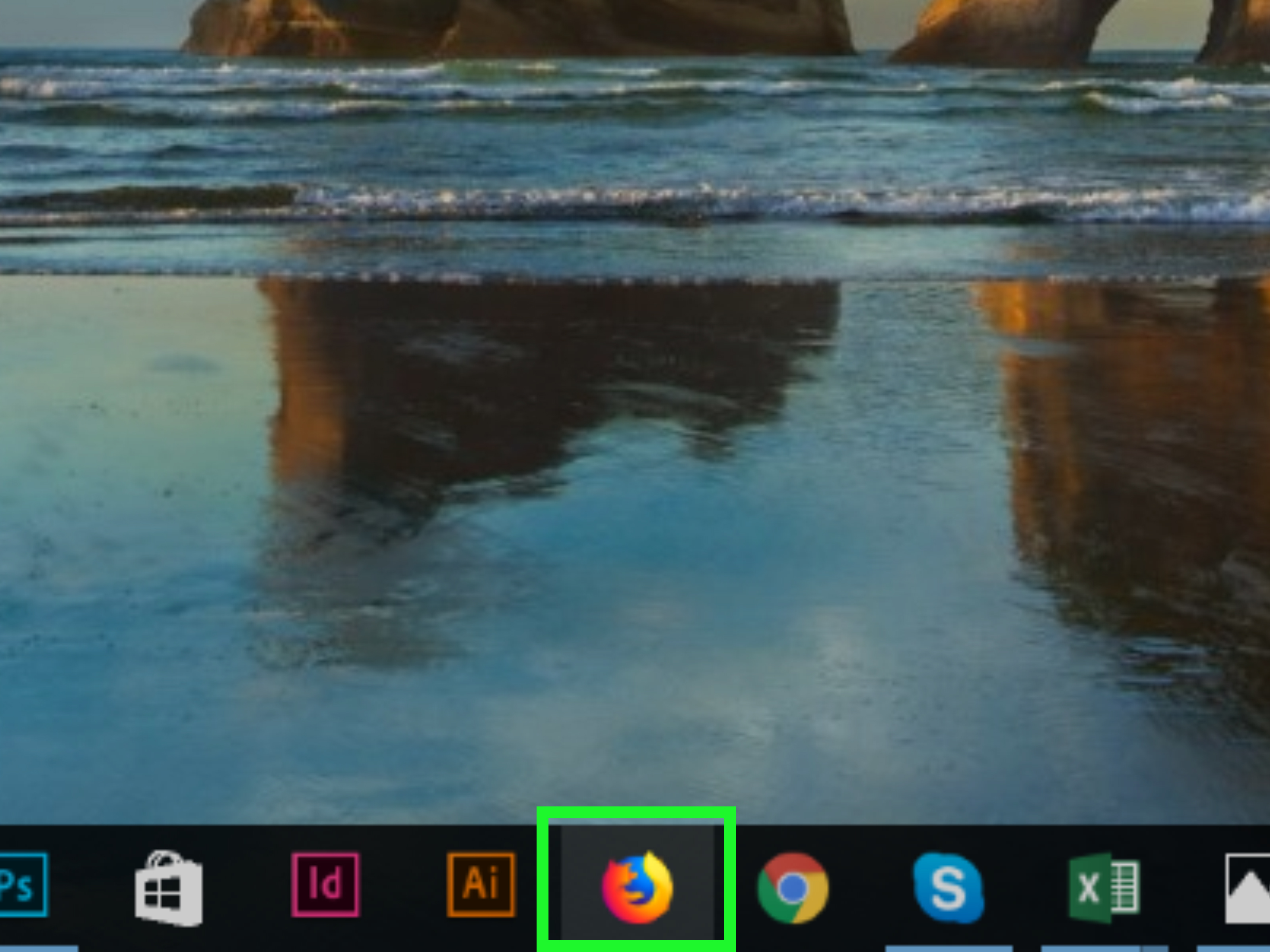The image size is (1270, 952).
Task: Open Adobe InDesign
Action: point(325,885)
